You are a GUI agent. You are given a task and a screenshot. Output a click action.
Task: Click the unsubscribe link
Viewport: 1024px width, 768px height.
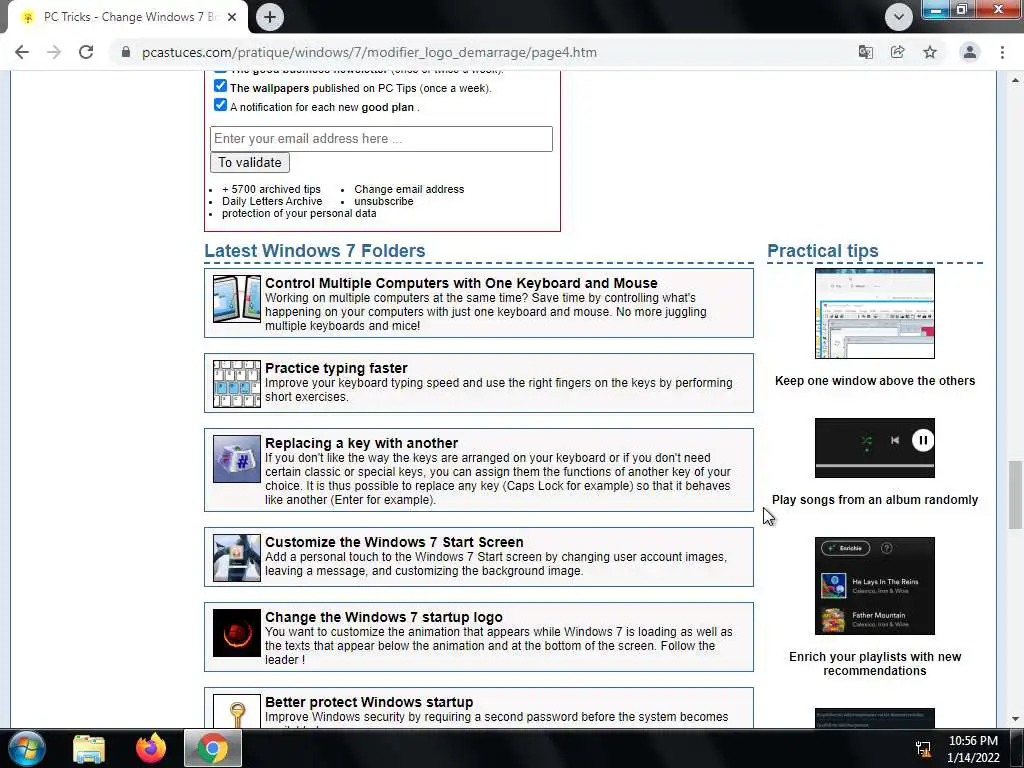383,201
